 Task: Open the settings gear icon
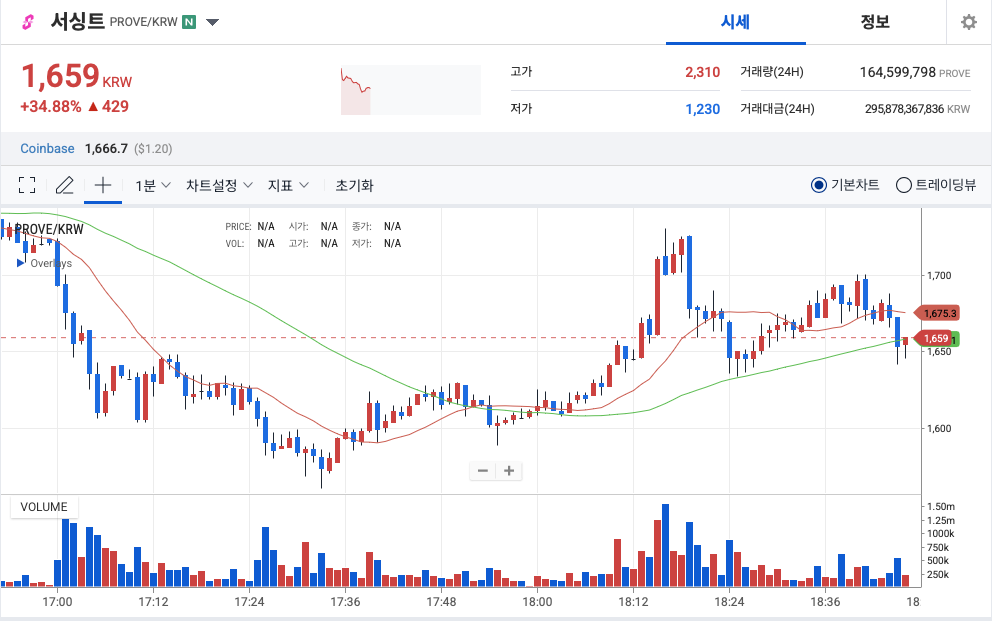969,23
